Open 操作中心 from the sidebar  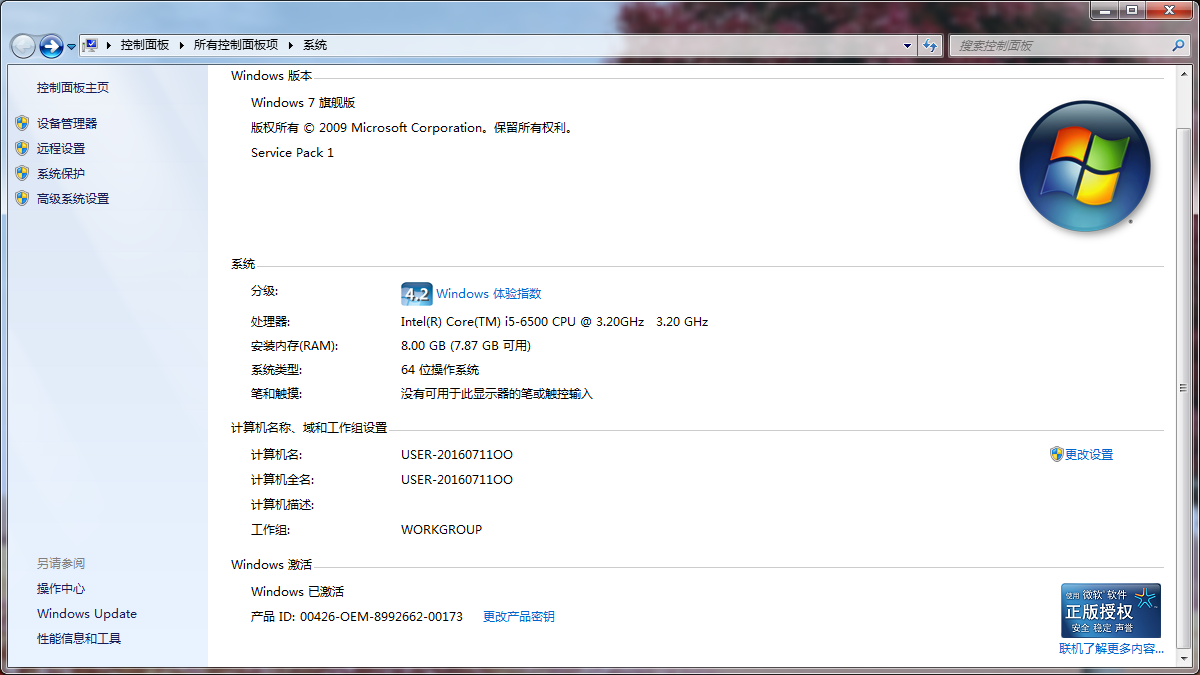pyautogui.click(x=61, y=589)
